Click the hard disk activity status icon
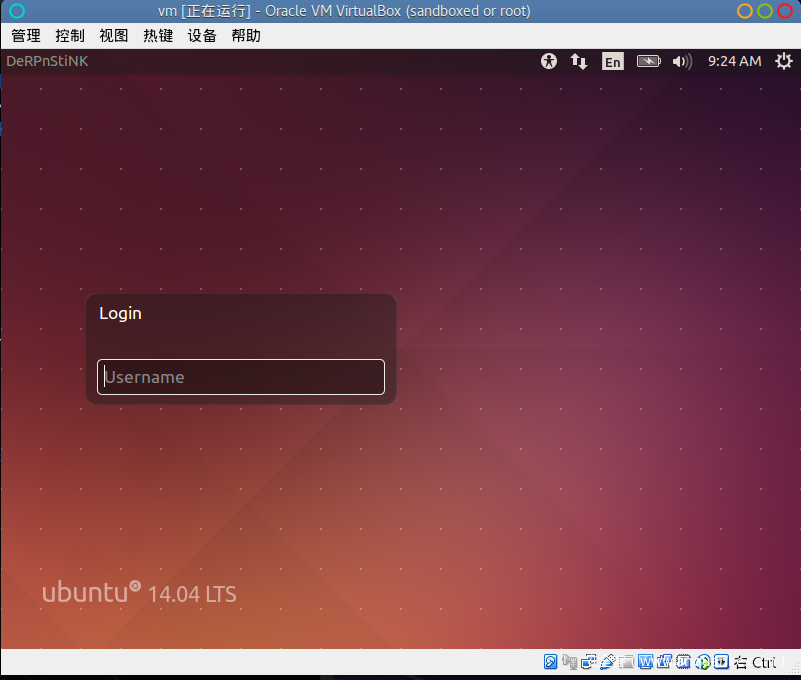 point(551,662)
